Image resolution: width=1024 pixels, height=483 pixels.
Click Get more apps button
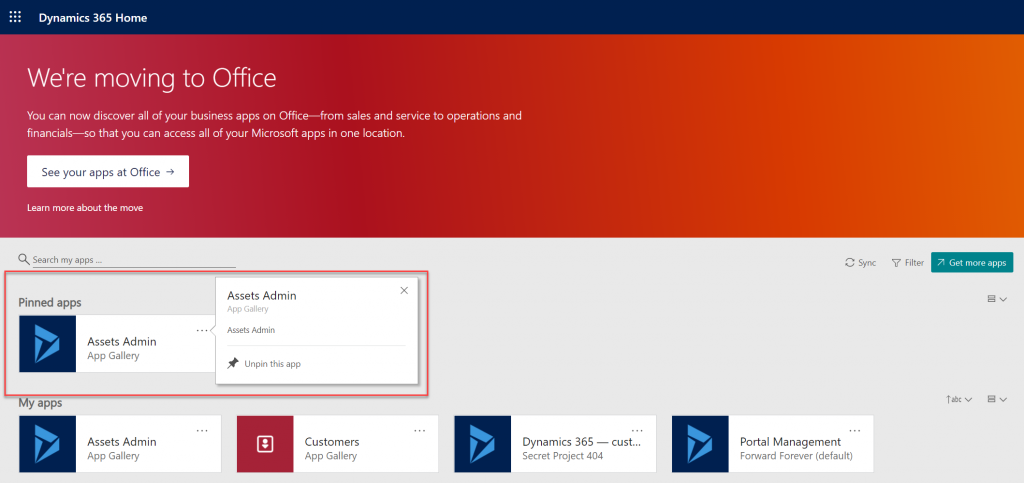click(972, 262)
